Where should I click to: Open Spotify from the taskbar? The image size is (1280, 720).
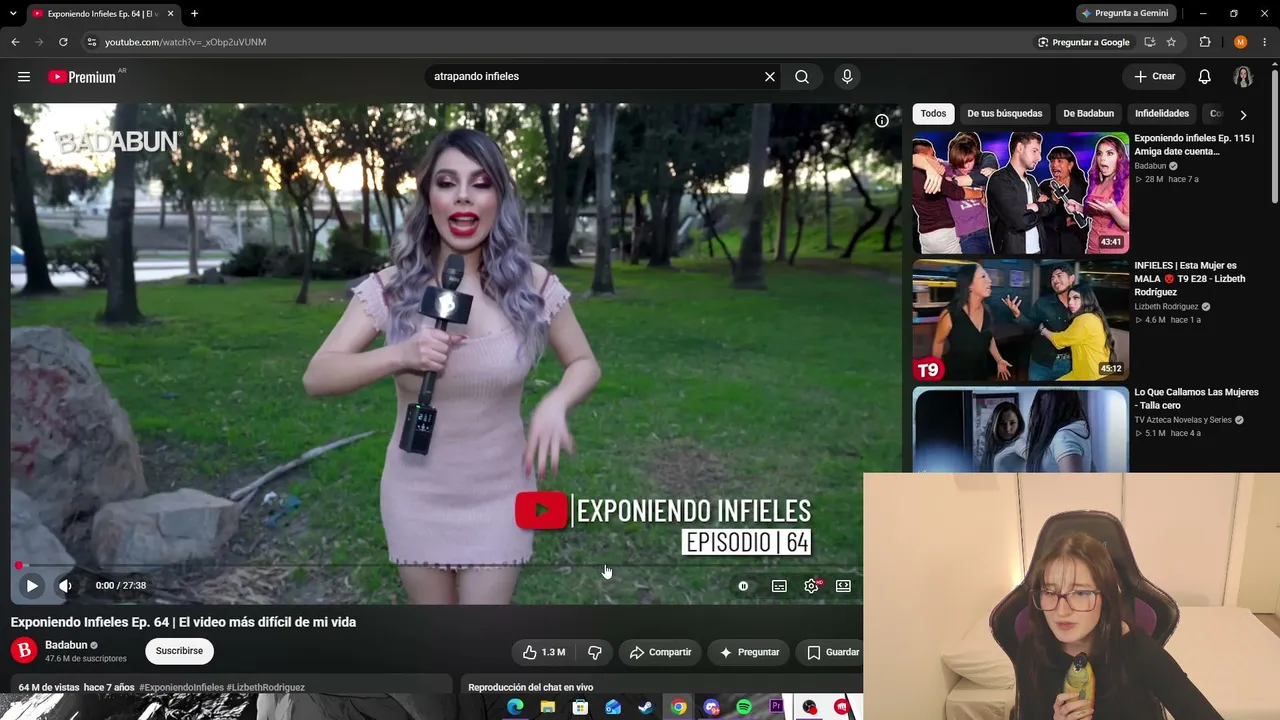pyautogui.click(x=744, y=707)
